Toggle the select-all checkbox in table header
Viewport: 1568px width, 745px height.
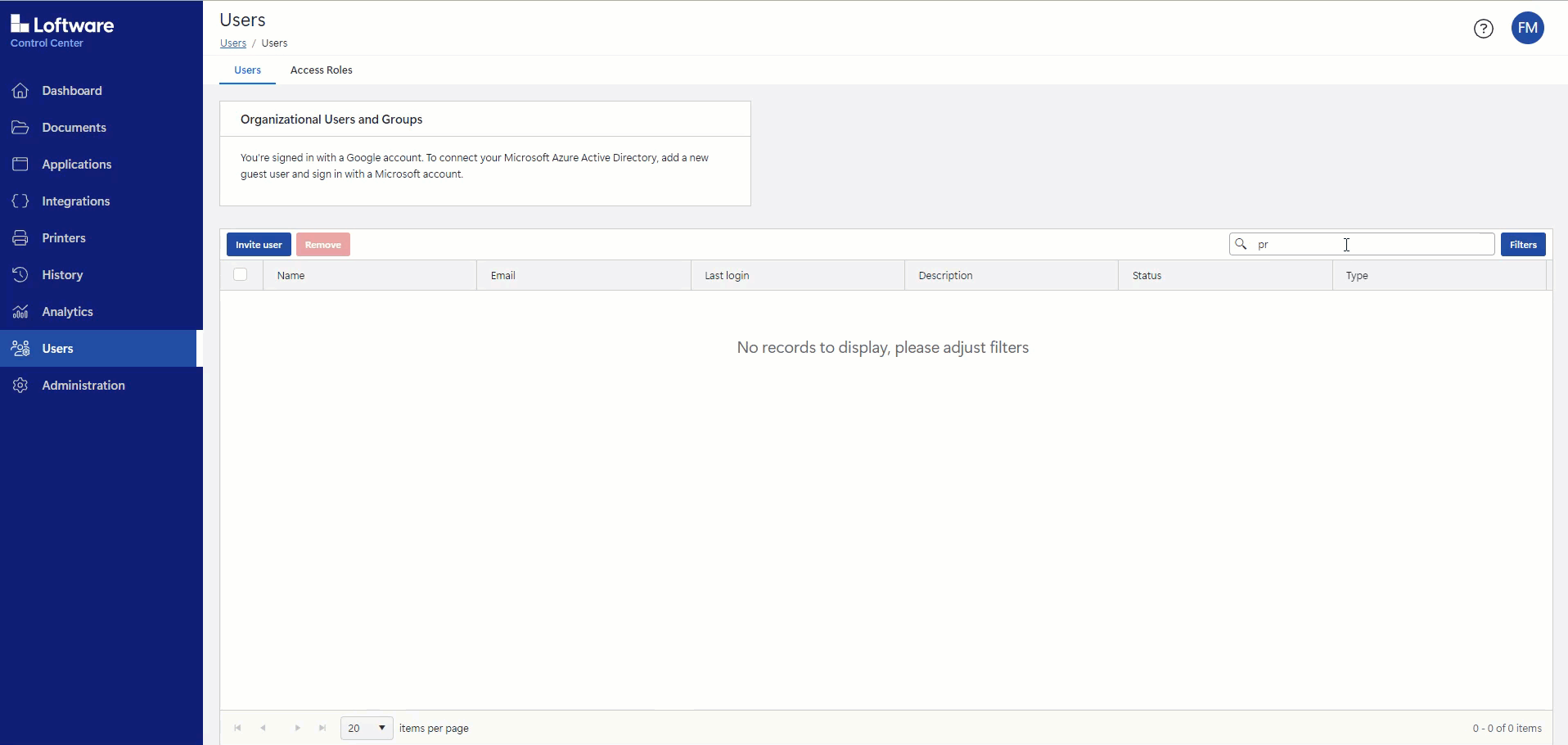241,274
